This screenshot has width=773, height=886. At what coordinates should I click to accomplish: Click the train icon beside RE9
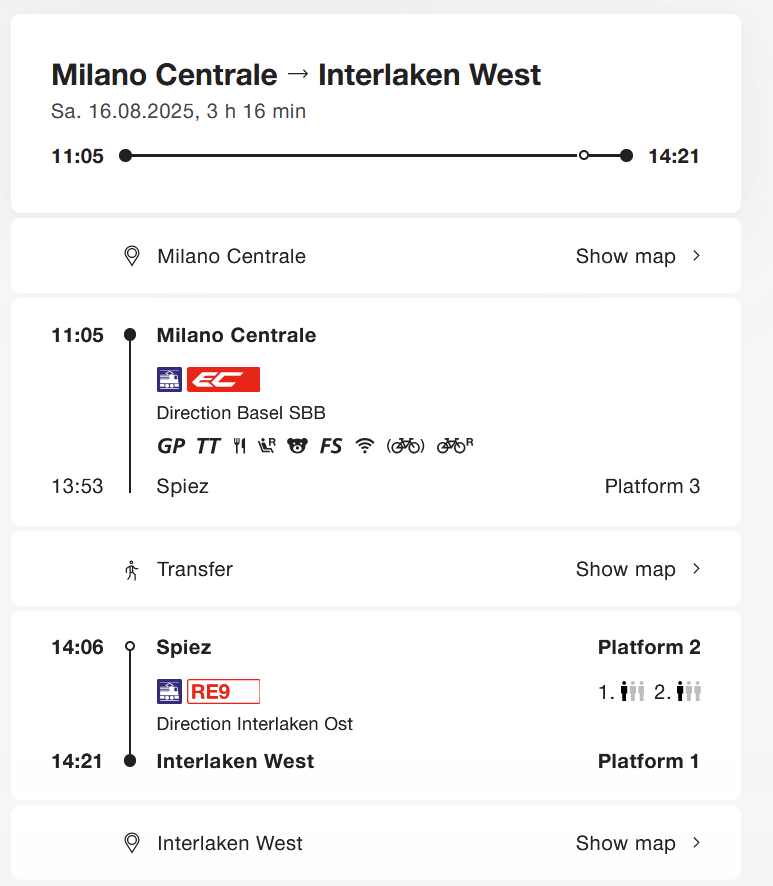click(170, 691)
